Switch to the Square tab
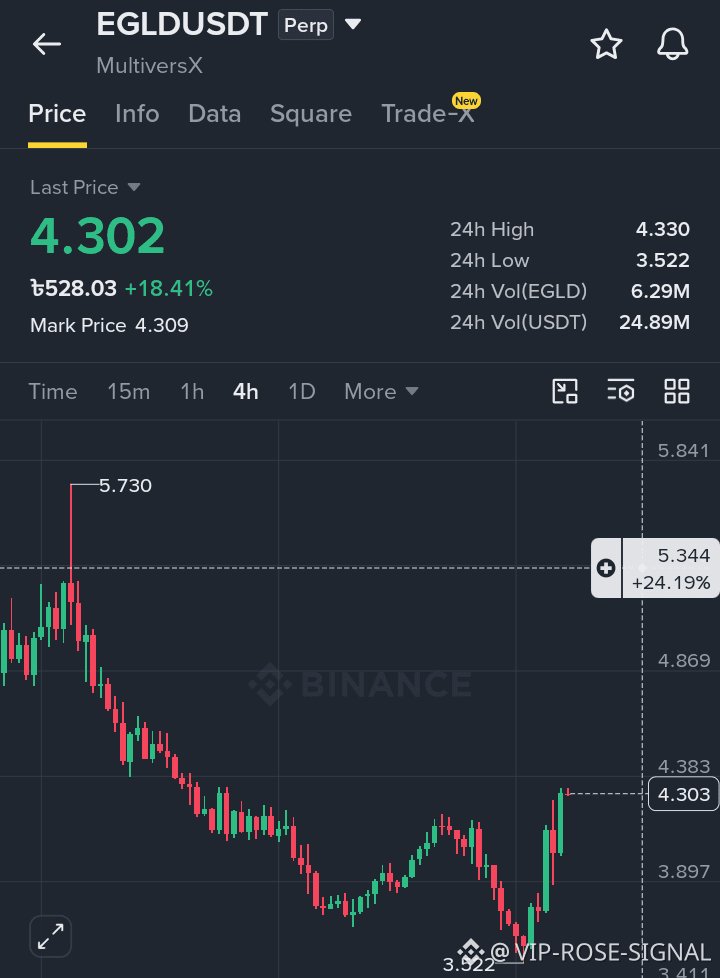The image size is (720, 978). pos(311,114)
